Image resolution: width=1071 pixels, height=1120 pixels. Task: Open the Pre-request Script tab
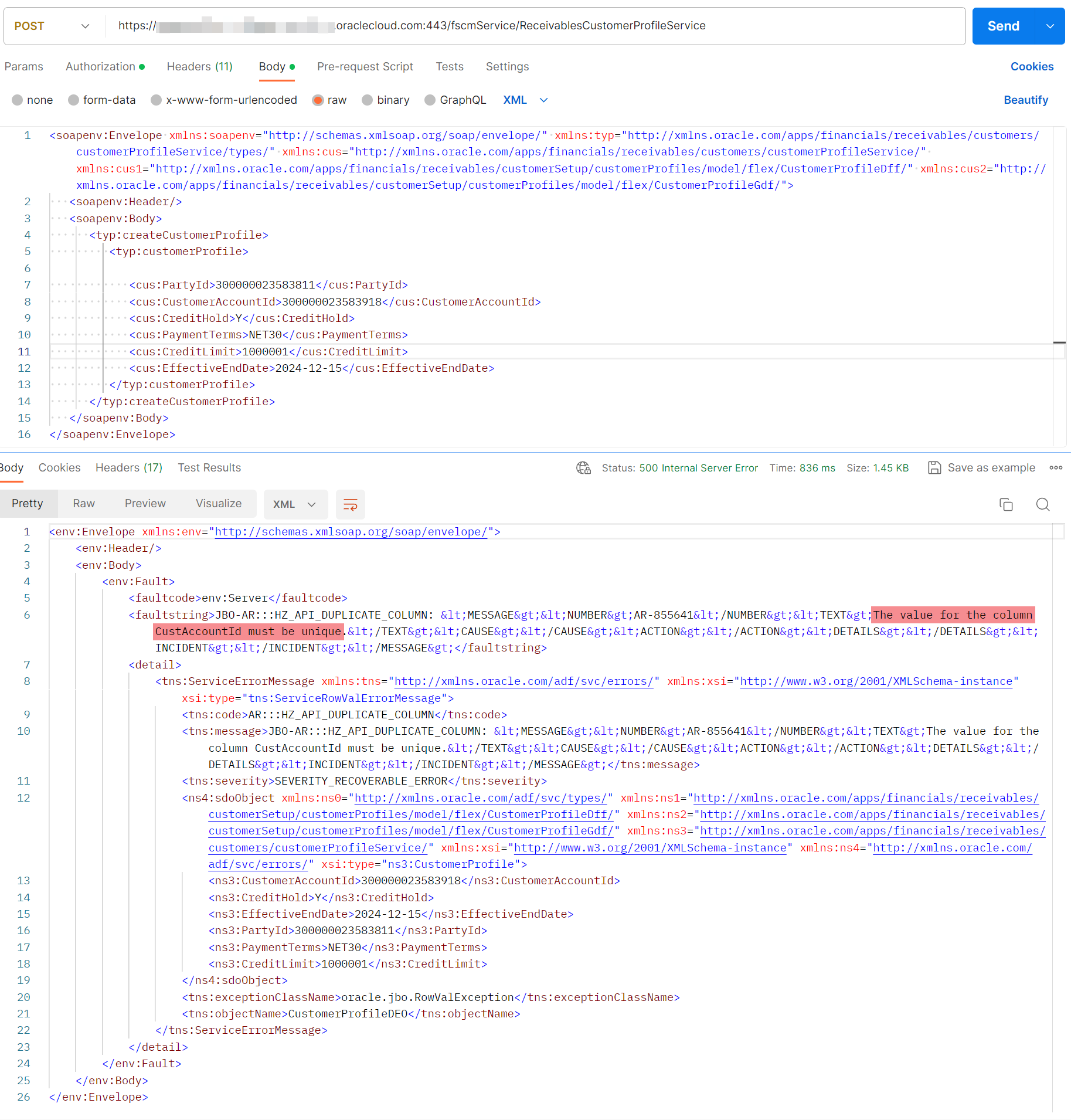point(365,67)
